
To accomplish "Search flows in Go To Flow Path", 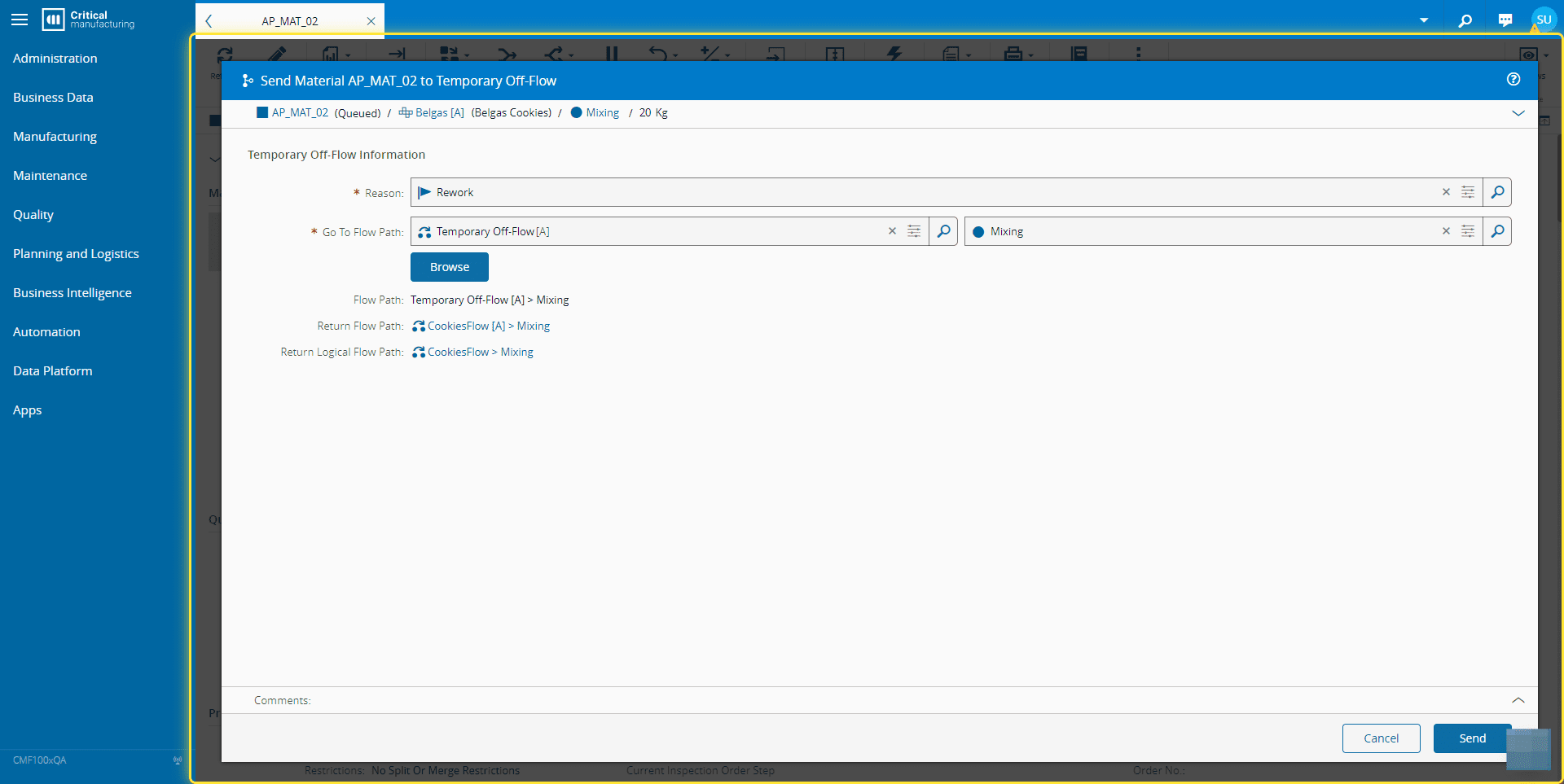I will pos(943,231).
